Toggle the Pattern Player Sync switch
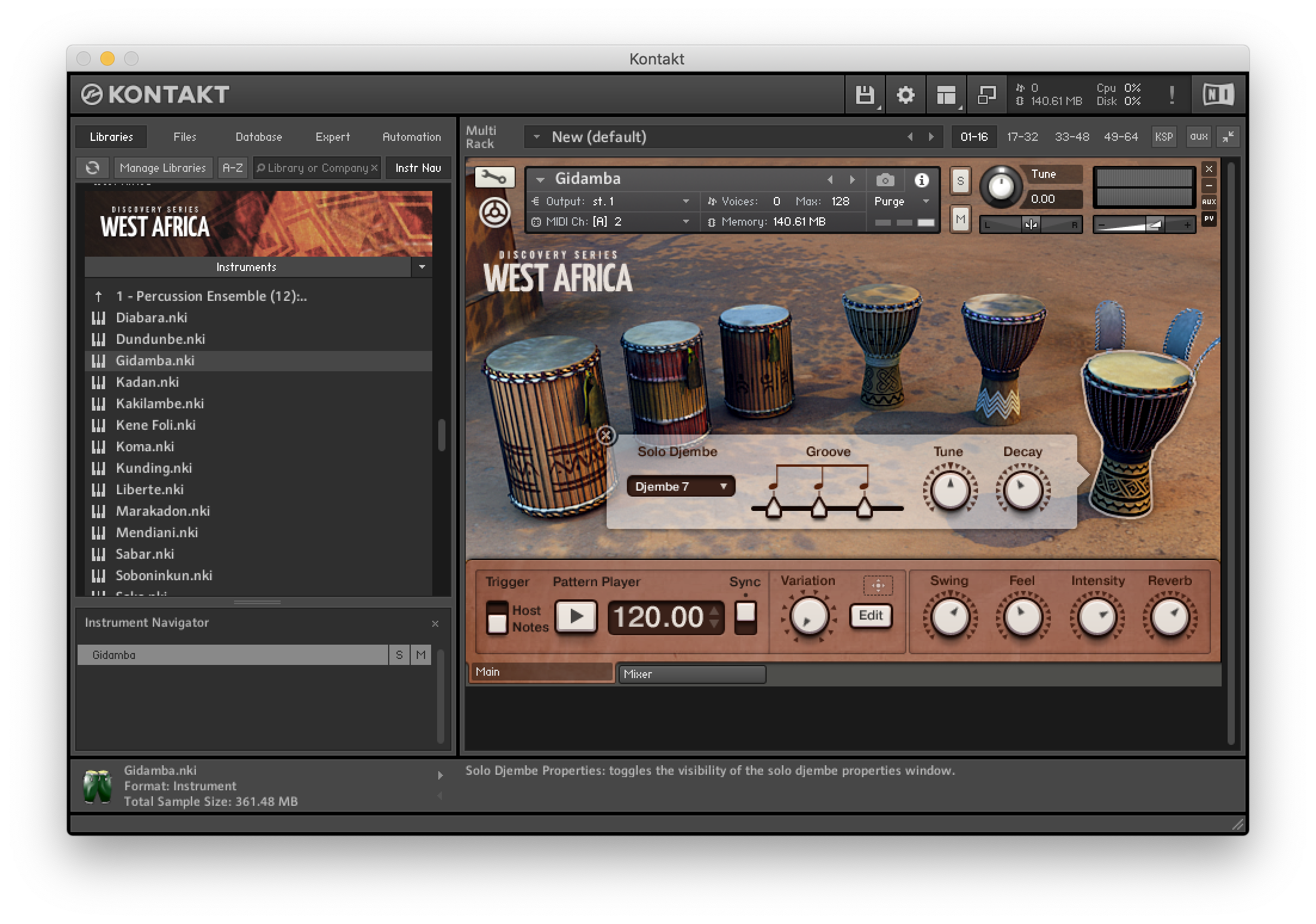Viewport: 1316px width, 924px height. pos(745,618)
